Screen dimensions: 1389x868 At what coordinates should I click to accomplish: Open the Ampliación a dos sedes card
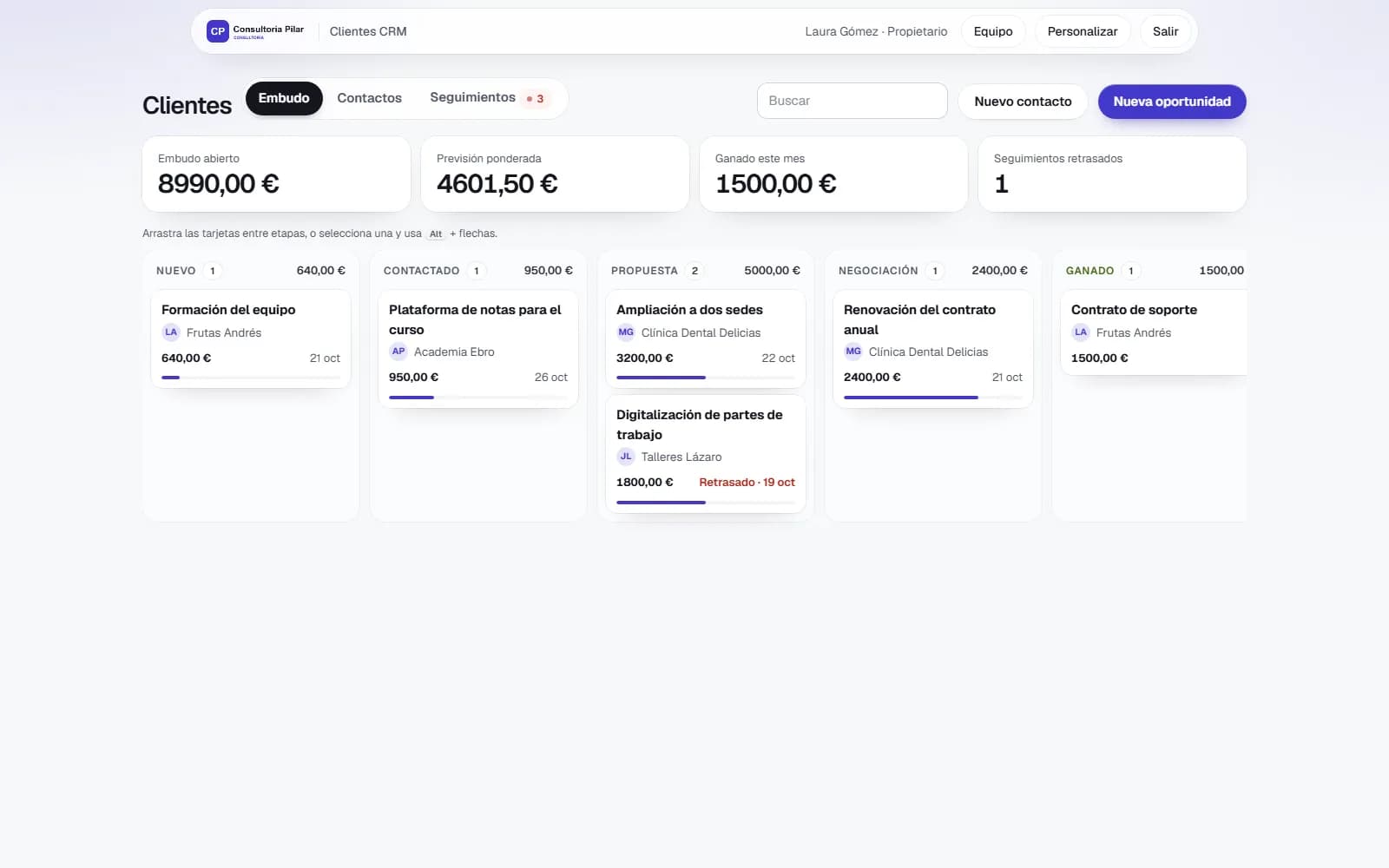pos(706,339)
